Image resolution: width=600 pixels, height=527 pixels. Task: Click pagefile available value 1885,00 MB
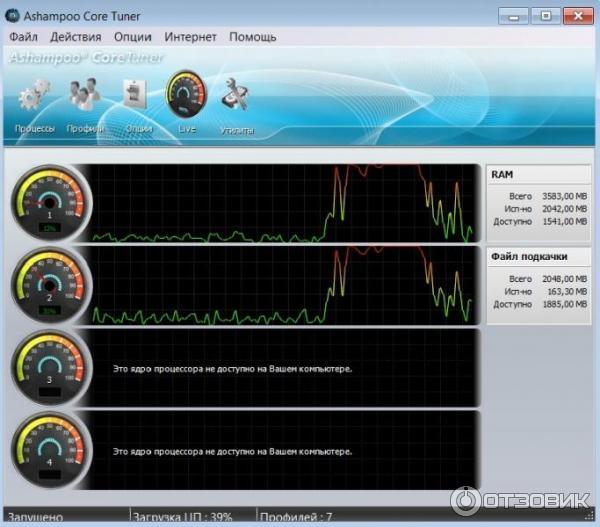(x=564, y=304)
